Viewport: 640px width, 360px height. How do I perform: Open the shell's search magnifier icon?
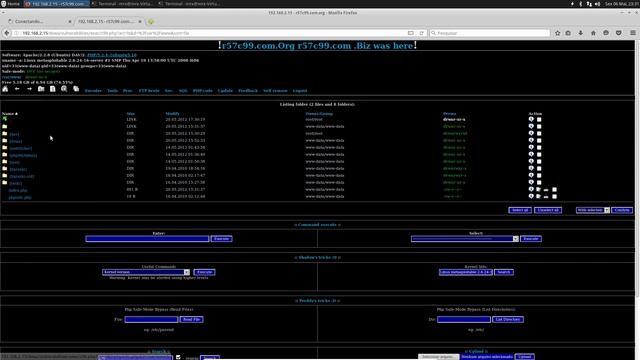(64, 89)
